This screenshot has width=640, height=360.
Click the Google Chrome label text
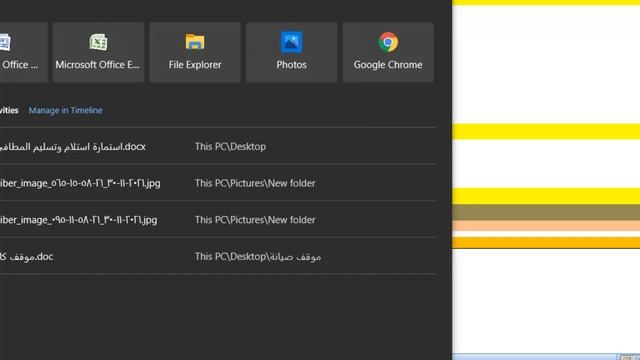click(x=388, y=65)
